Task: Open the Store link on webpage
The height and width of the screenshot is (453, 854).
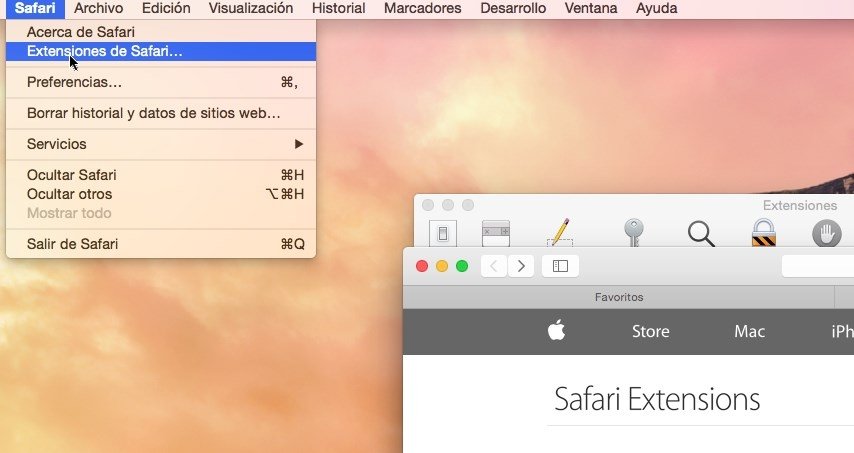Action: point(650,332)
